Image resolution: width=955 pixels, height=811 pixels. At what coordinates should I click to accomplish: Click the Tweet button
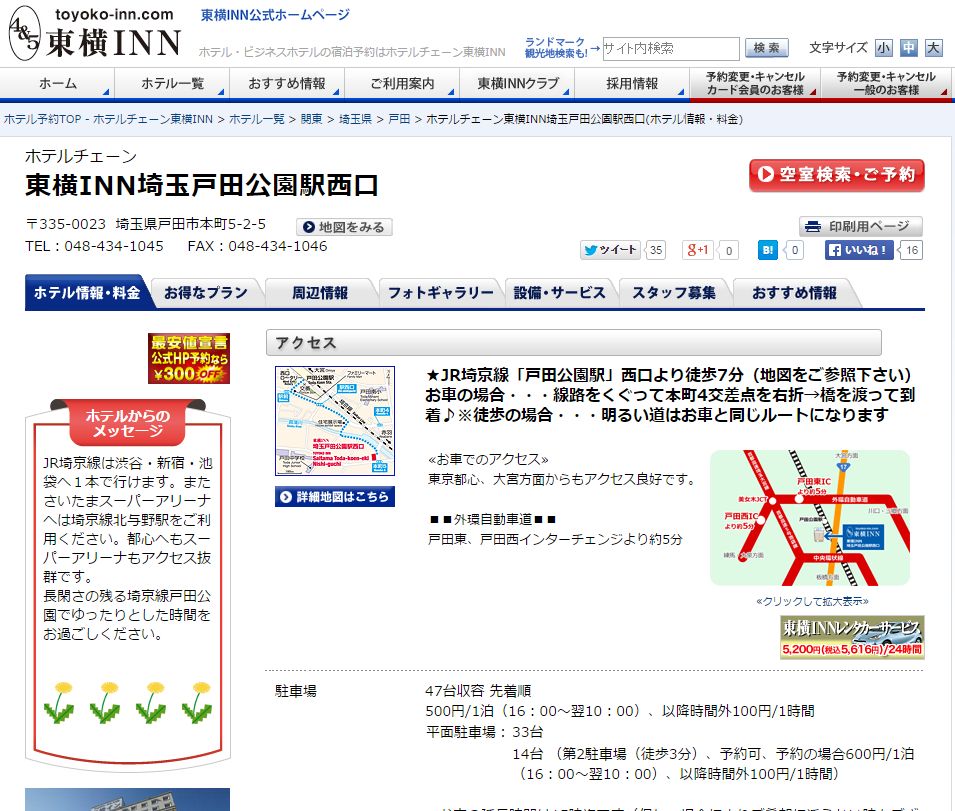(x=610, y=250)
